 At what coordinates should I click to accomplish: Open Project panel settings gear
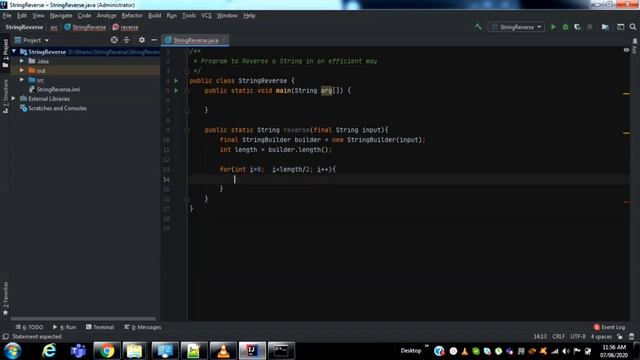142,40
